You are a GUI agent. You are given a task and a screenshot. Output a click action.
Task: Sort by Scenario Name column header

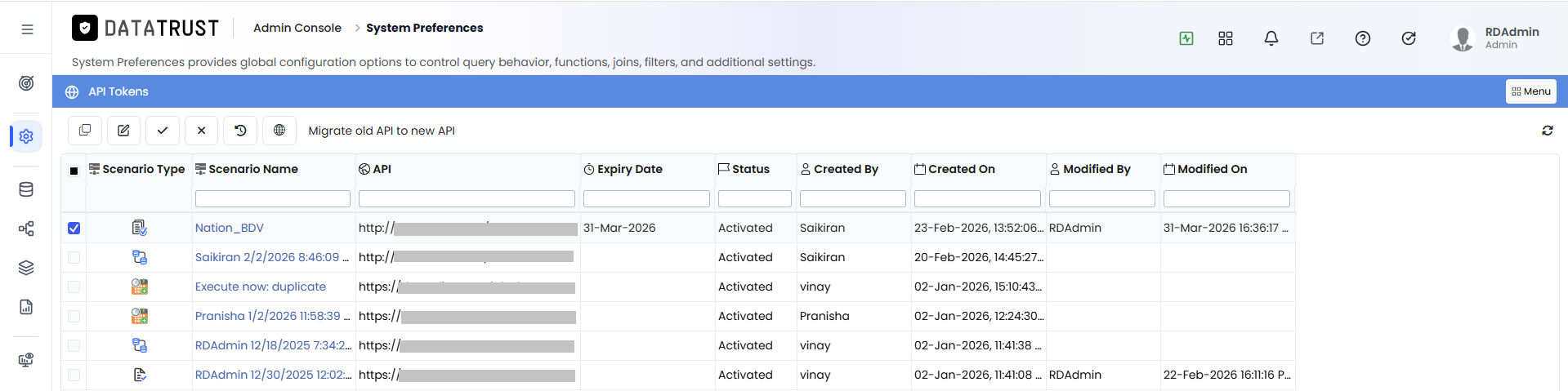click(247, 169)
